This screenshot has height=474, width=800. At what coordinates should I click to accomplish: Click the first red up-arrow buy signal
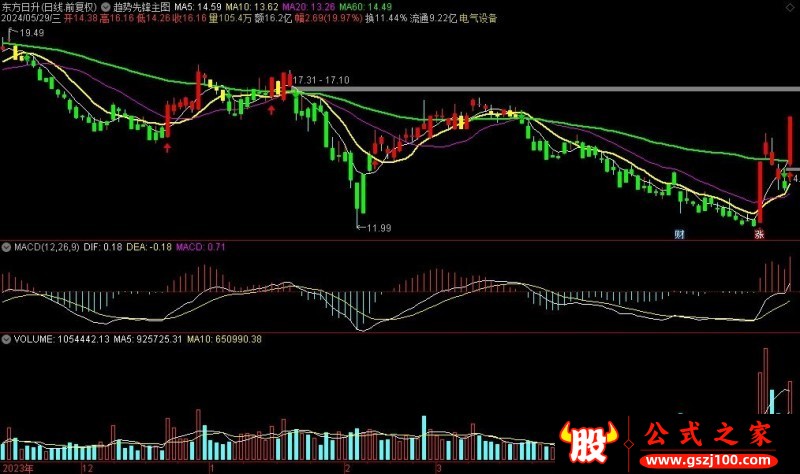click(167, 147)
